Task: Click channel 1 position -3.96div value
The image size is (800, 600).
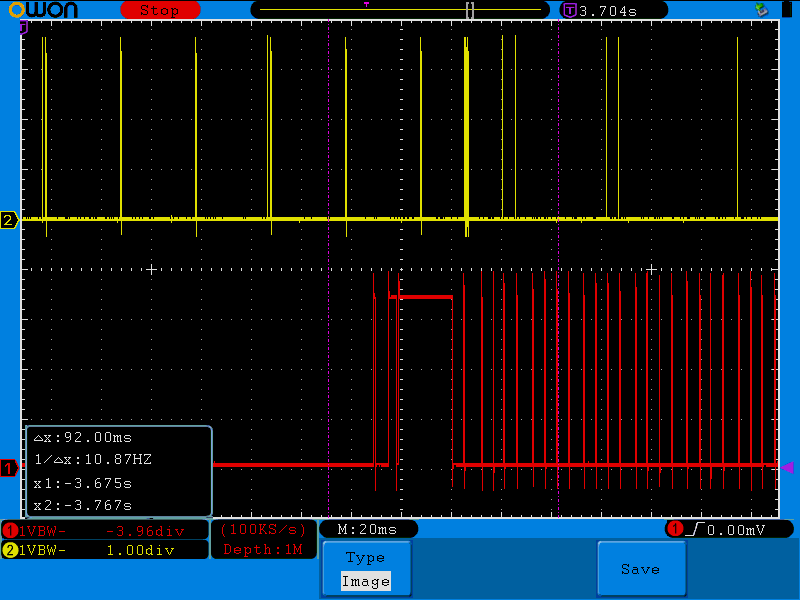Action: click(145, 531)
